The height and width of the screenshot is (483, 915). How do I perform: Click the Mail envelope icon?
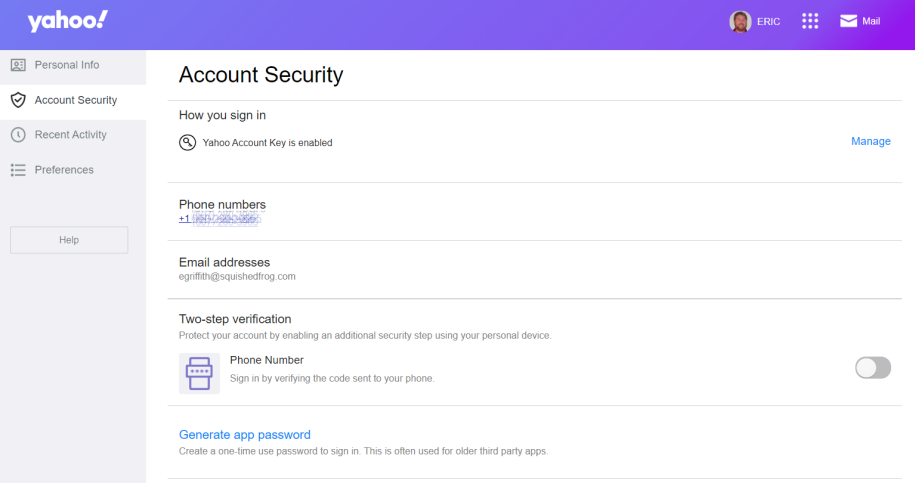pyautogui.click(x=848, y=21)
